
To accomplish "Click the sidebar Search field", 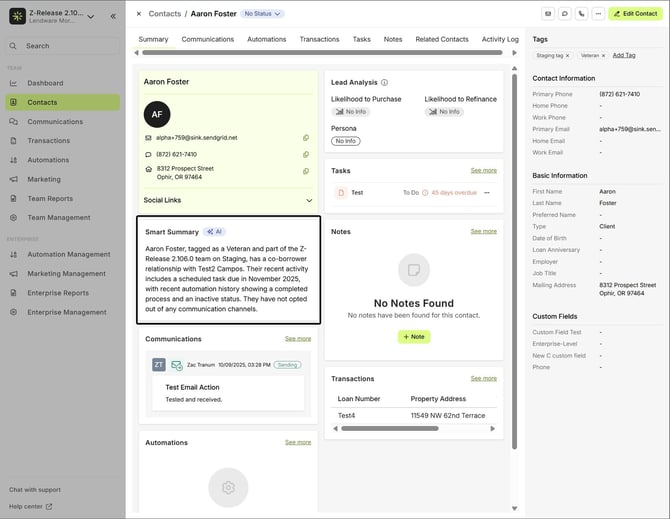I will tap(63, 46).
